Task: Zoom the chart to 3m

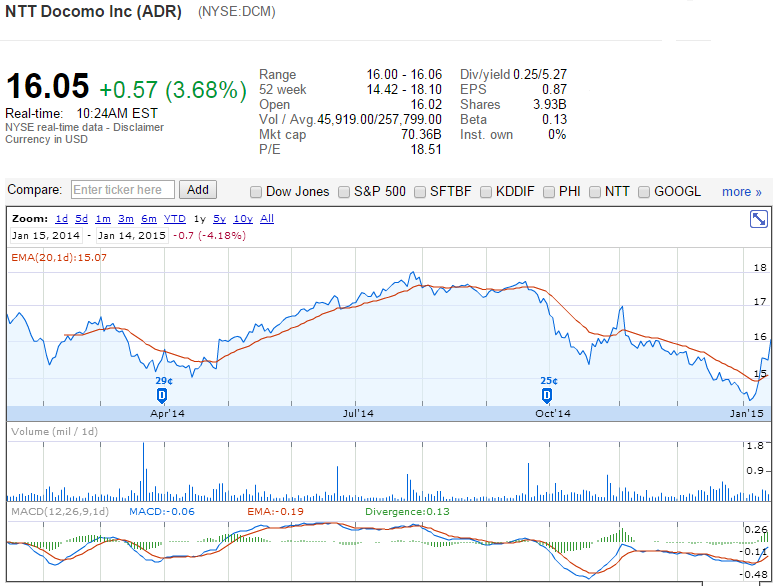Action: 126,218
